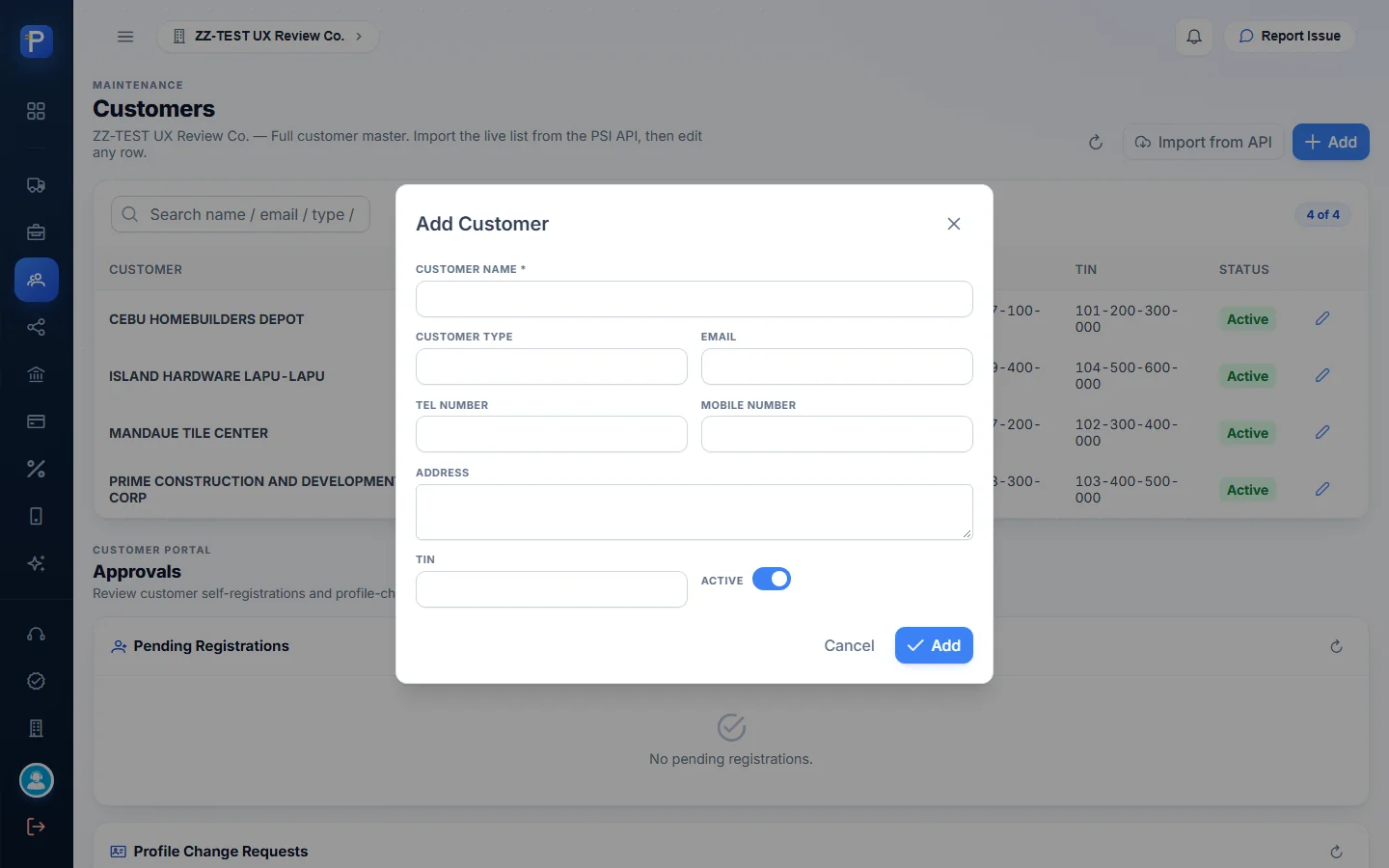Open the share nodes sidebar icon
The image size is (1389, 868).
coord(37,327)
